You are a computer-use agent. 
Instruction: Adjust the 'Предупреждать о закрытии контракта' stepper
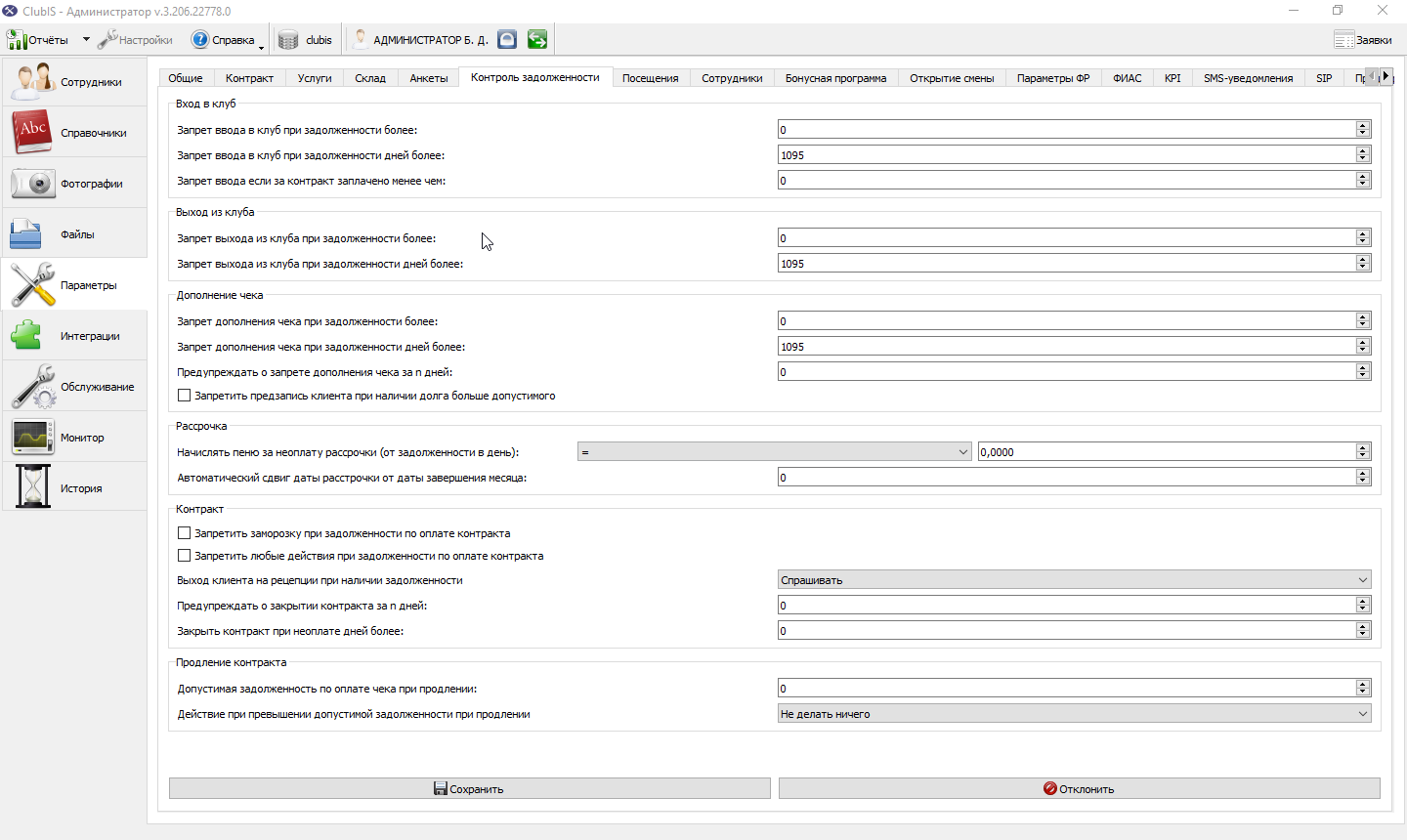(x=1363, y=605)
